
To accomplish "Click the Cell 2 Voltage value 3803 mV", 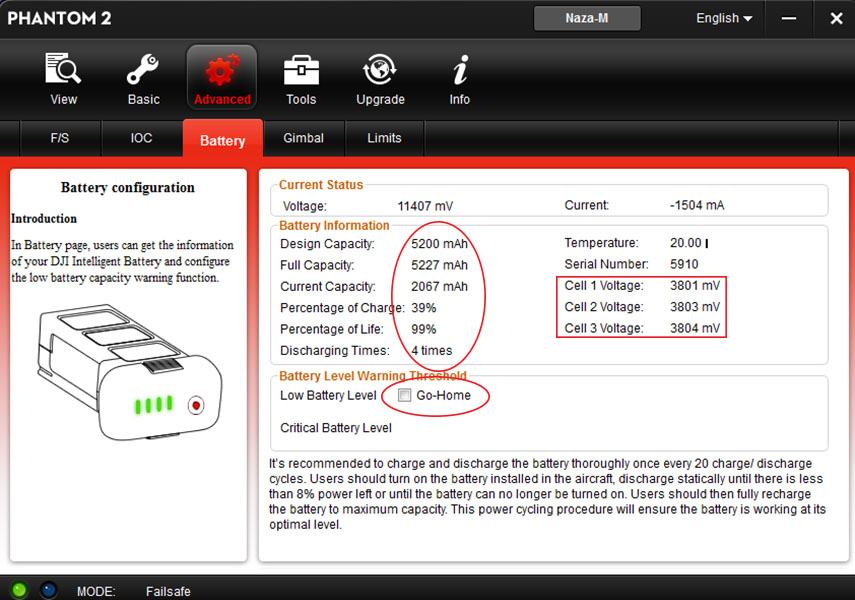I will pos(695,307).
